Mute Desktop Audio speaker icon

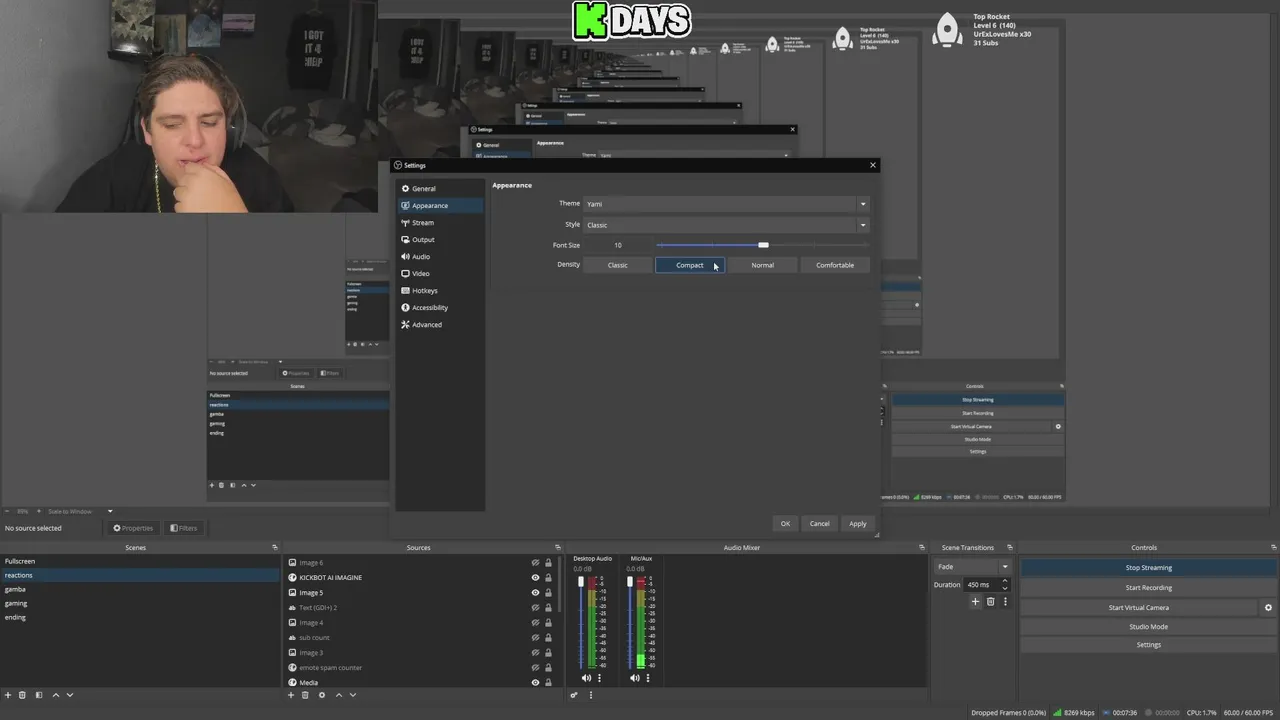pyautogui.click(x=586, y=678)
